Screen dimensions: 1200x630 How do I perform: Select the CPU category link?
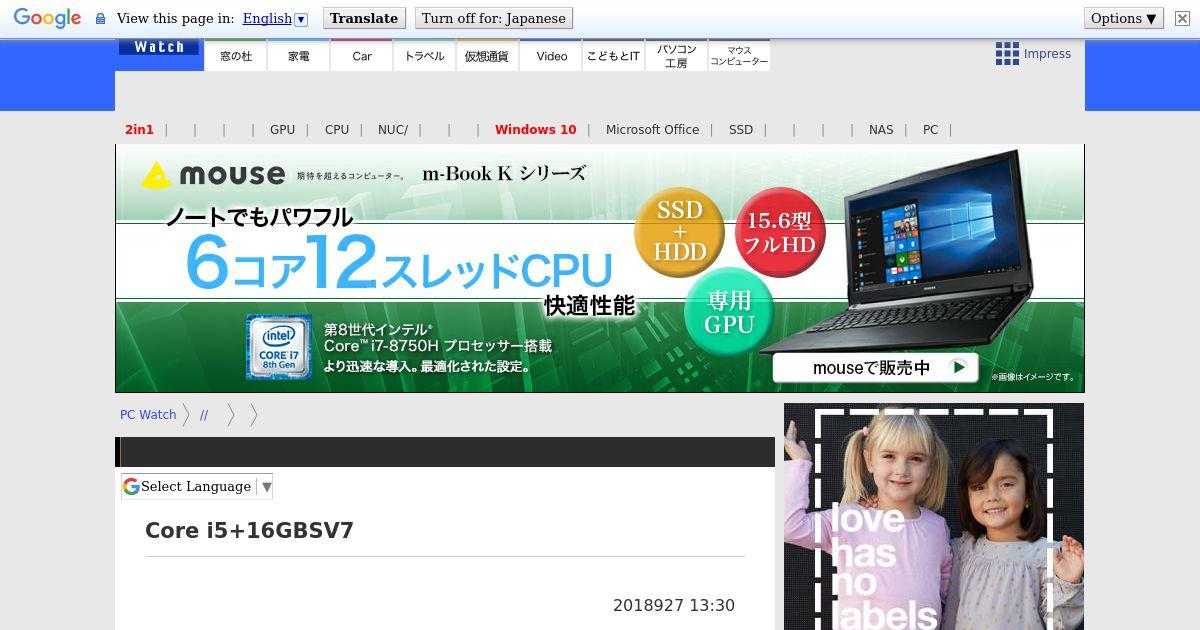(337, 129)
